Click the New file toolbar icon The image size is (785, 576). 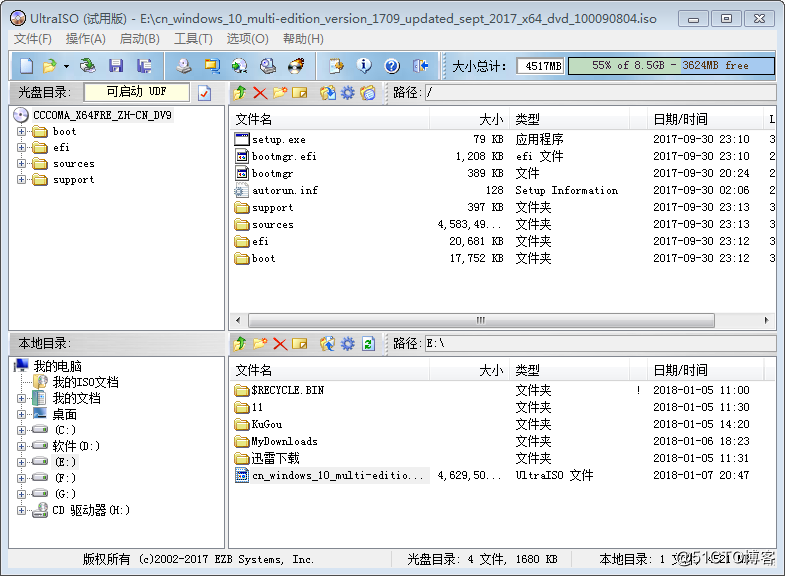tap(27, 66)
